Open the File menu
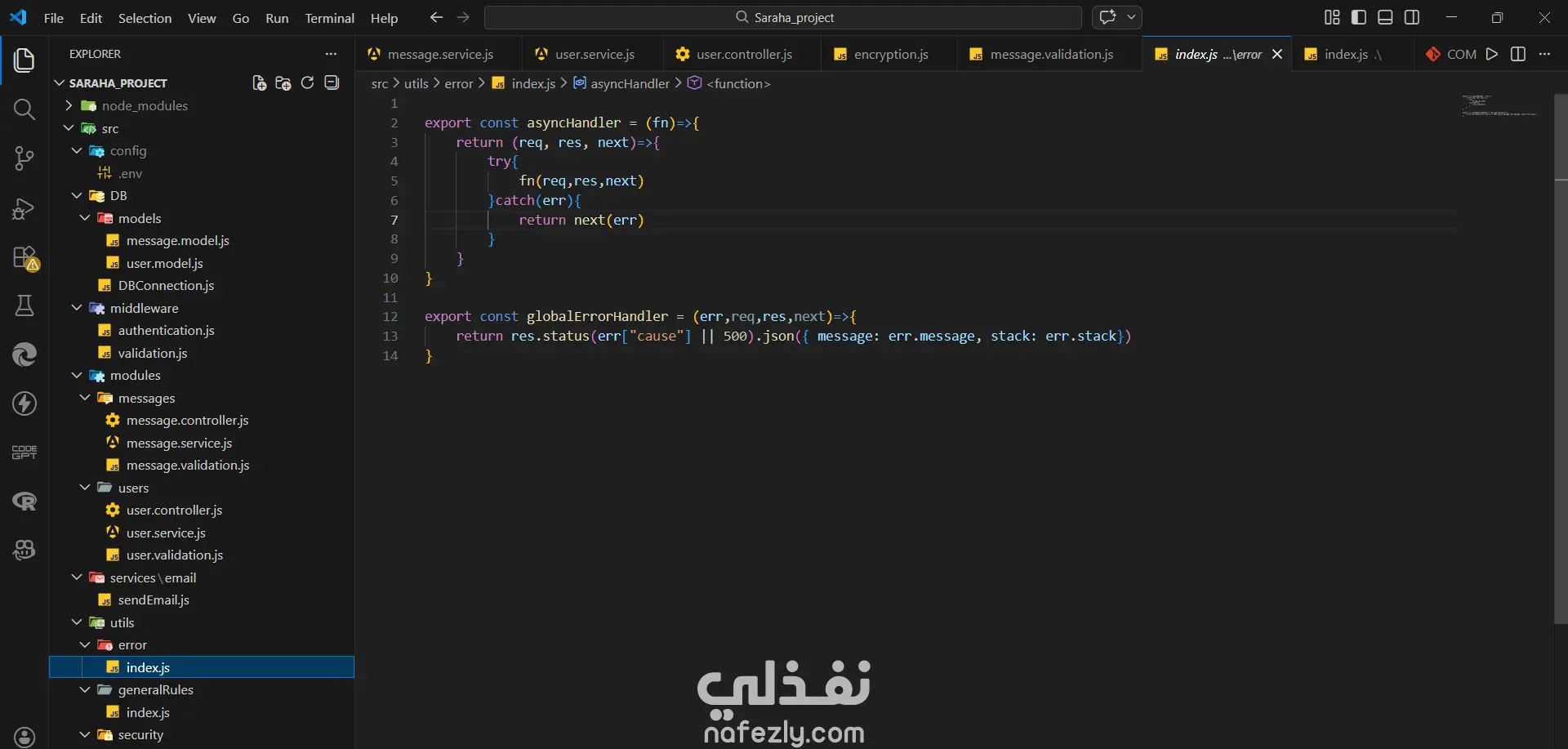Viewport: 1568px width, 749px height. [x=54, y=18]
